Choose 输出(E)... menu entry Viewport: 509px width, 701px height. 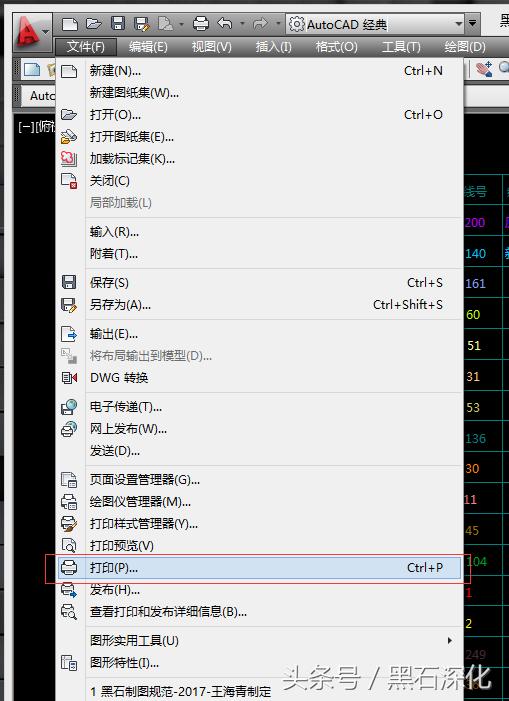260,334
